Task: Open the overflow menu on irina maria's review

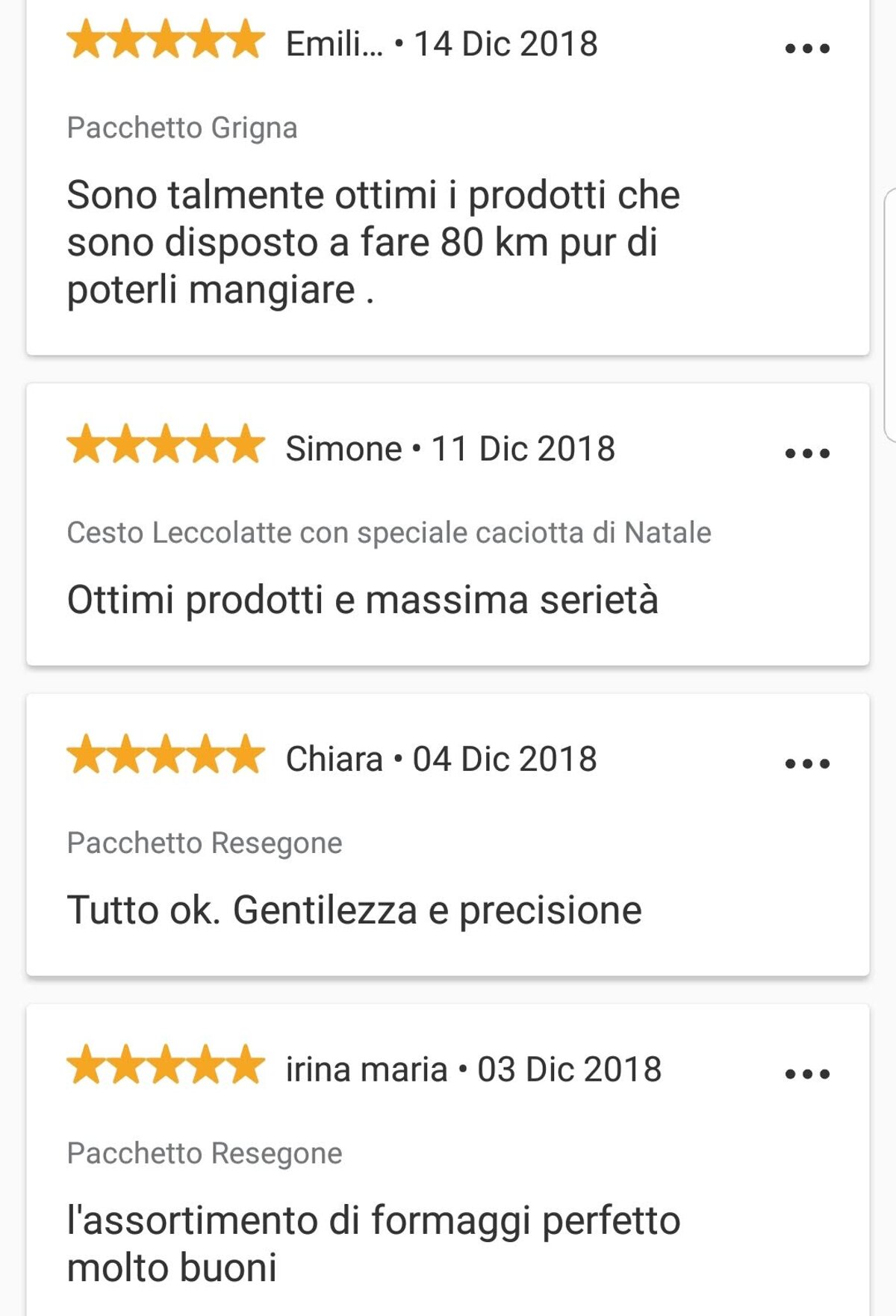Action: [x=807, y=1074]
